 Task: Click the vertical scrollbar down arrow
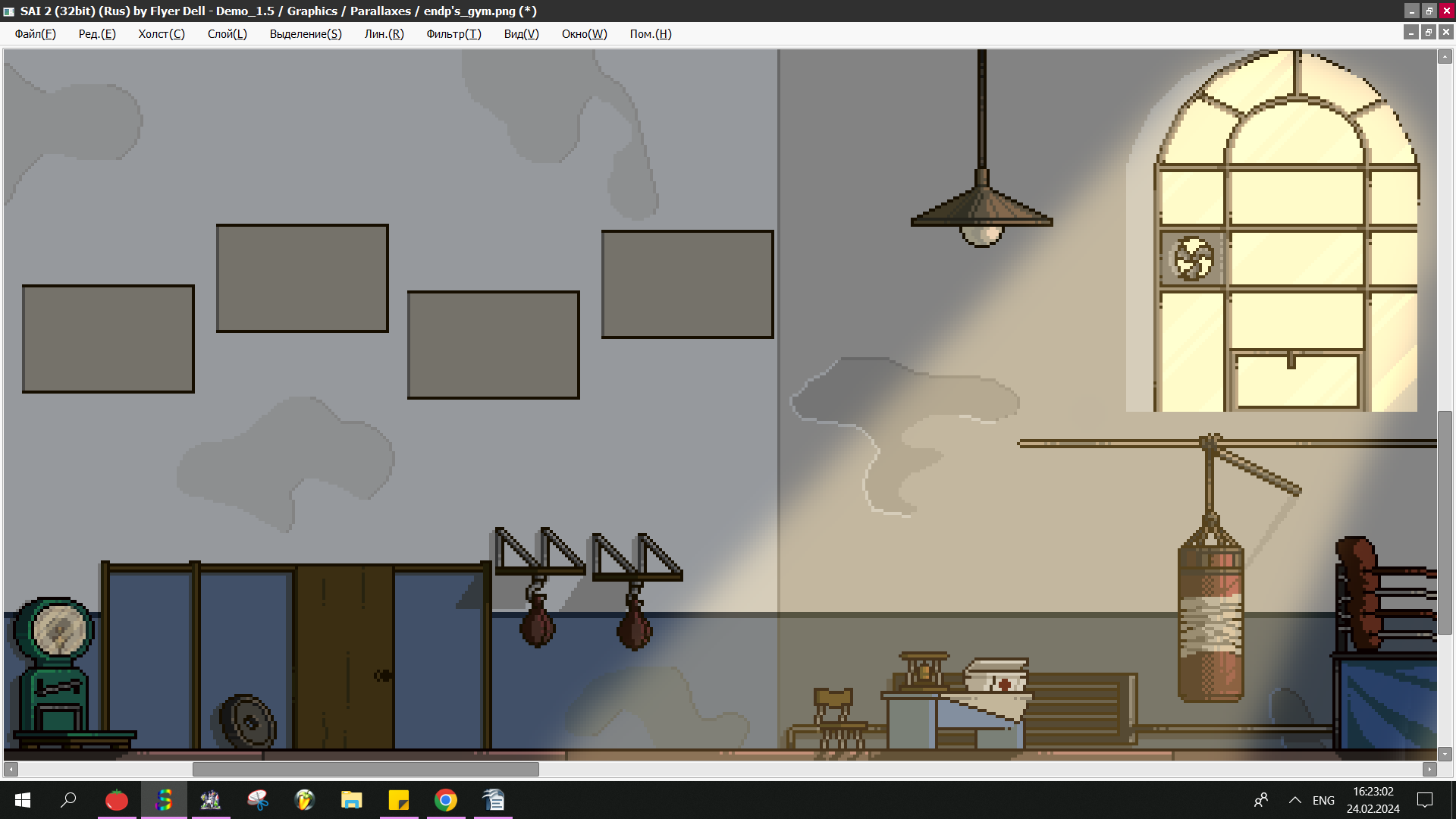click(x=1445, y=754)
